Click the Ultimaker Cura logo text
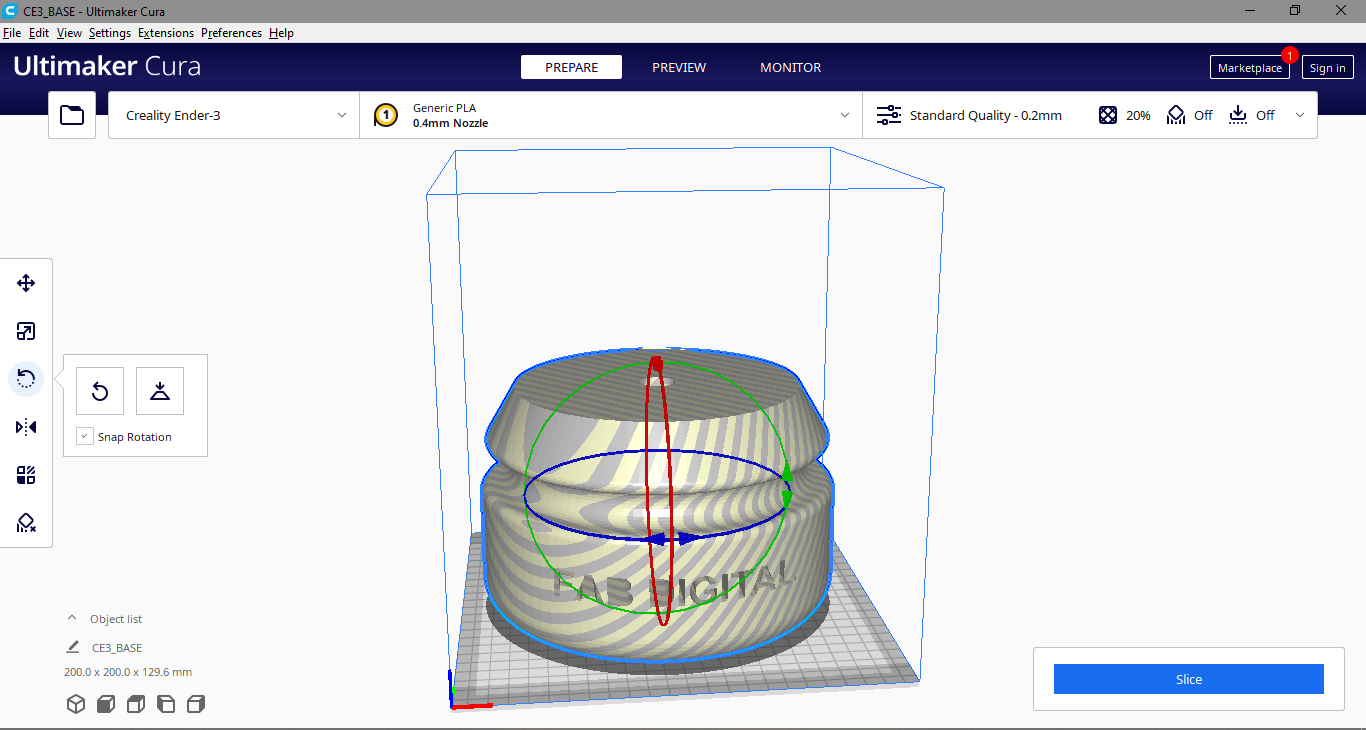This screenshot has height=730, width=1366. point(107,67)
